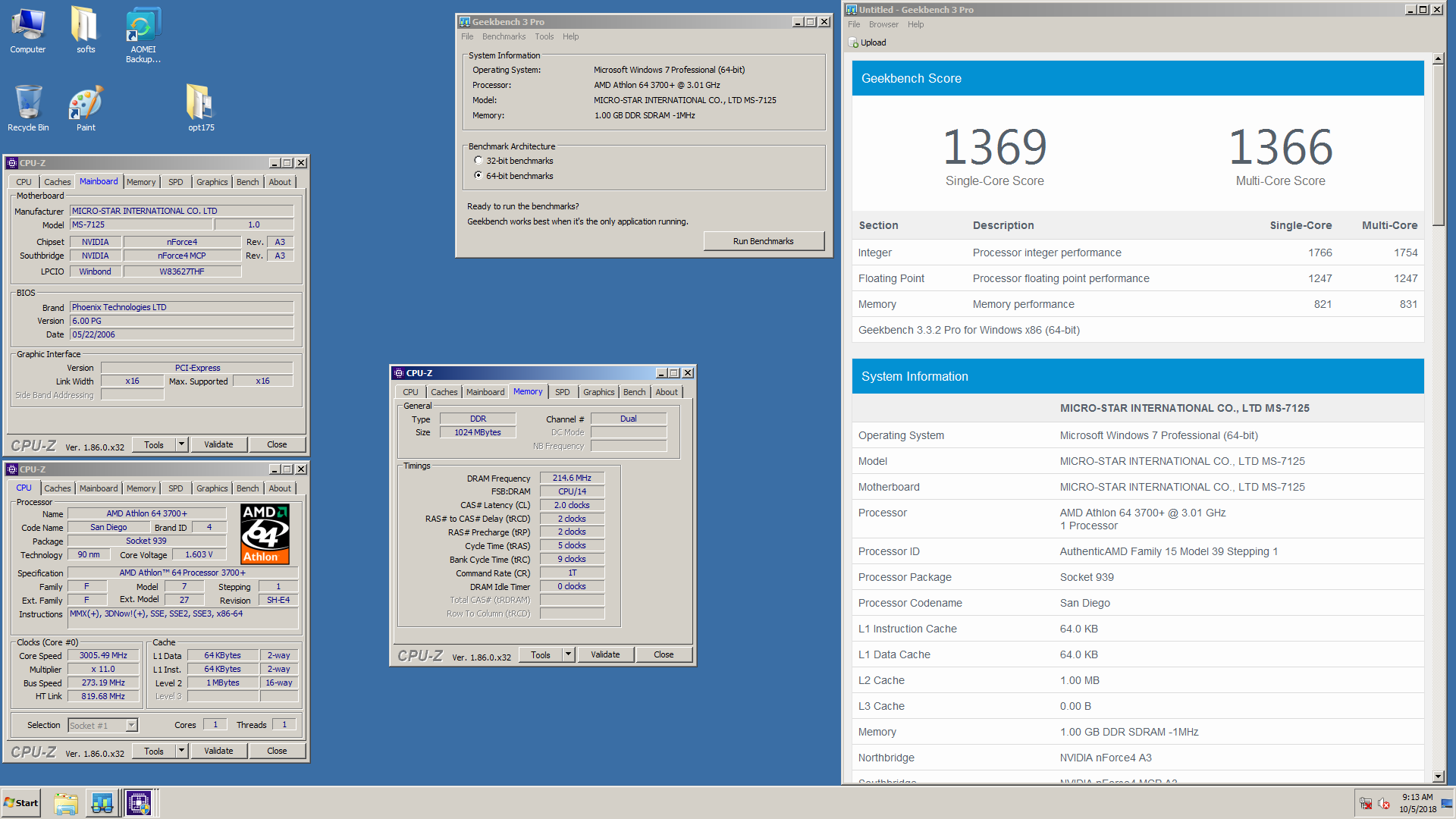Open Tools dropdown arrow in CPU tab CPU-Z window
This screenshot has width=1456, height=819.
(x=181, y=751)
